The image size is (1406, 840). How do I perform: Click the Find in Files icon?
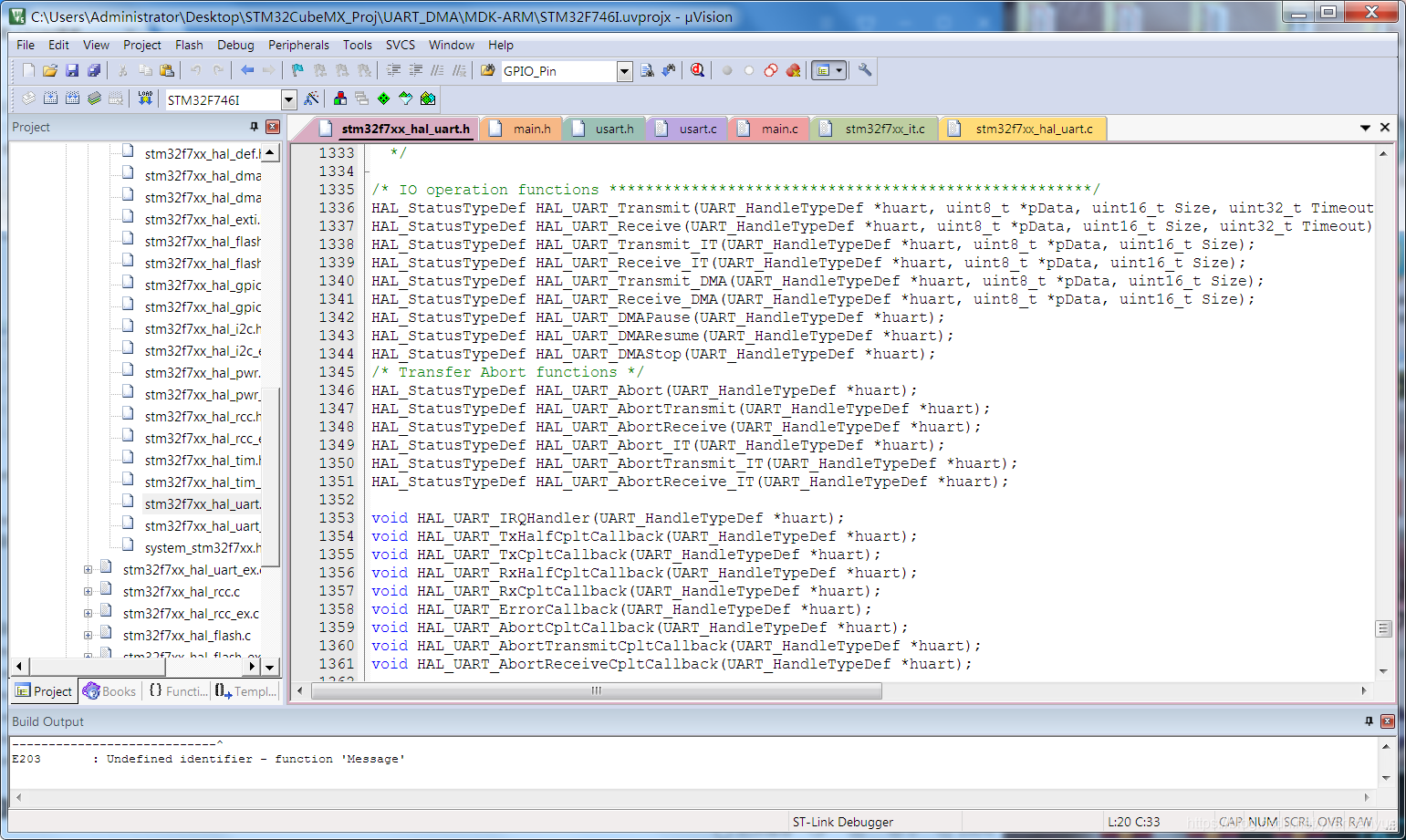click(647, 71)
